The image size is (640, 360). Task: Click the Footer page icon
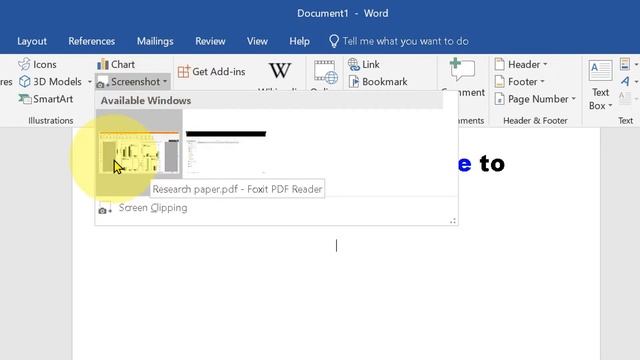(499, 82)
